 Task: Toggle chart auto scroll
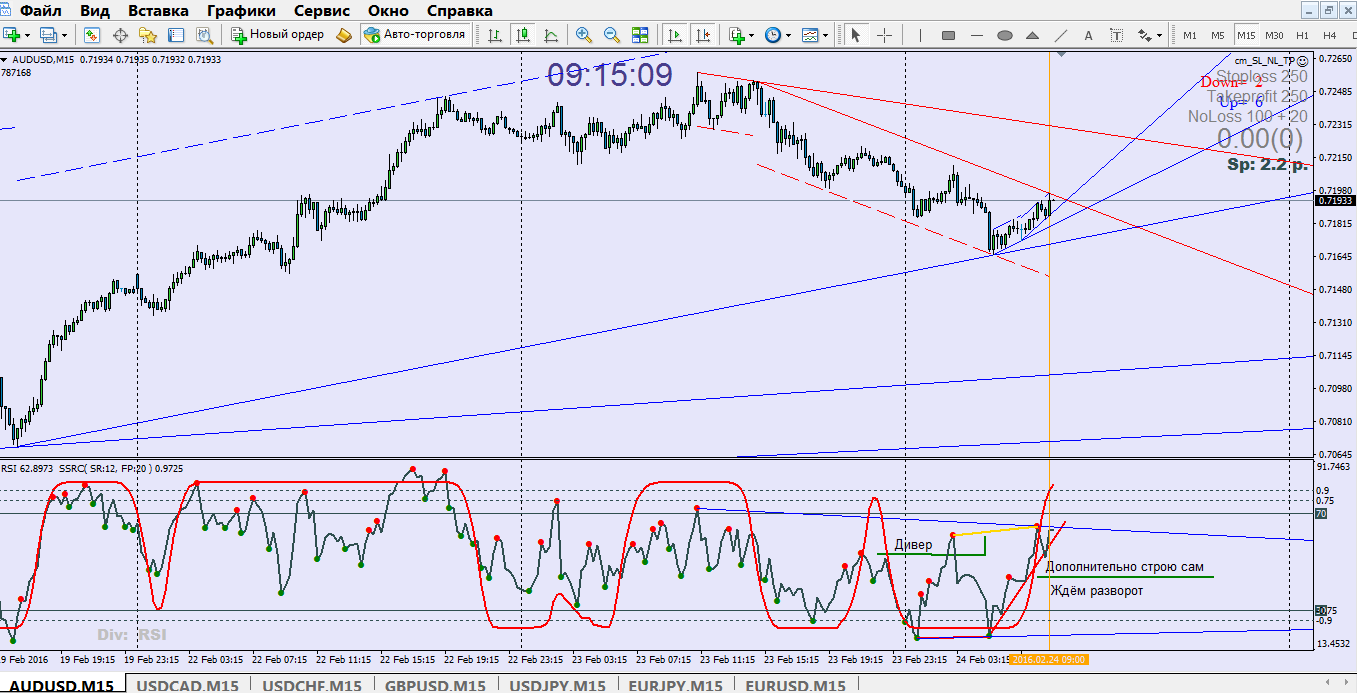[675, 35]
